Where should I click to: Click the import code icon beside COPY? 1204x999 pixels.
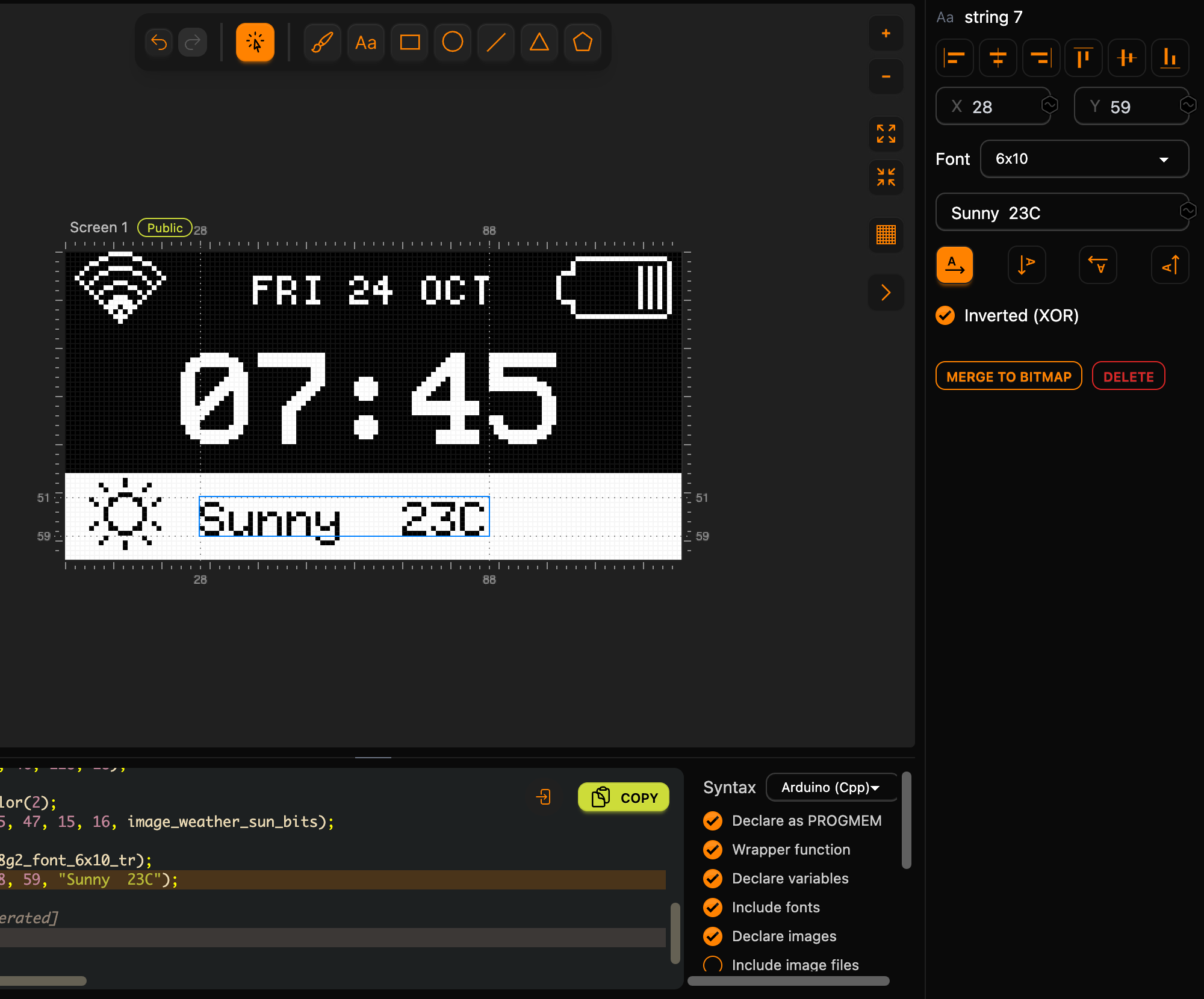click(544, 797)
